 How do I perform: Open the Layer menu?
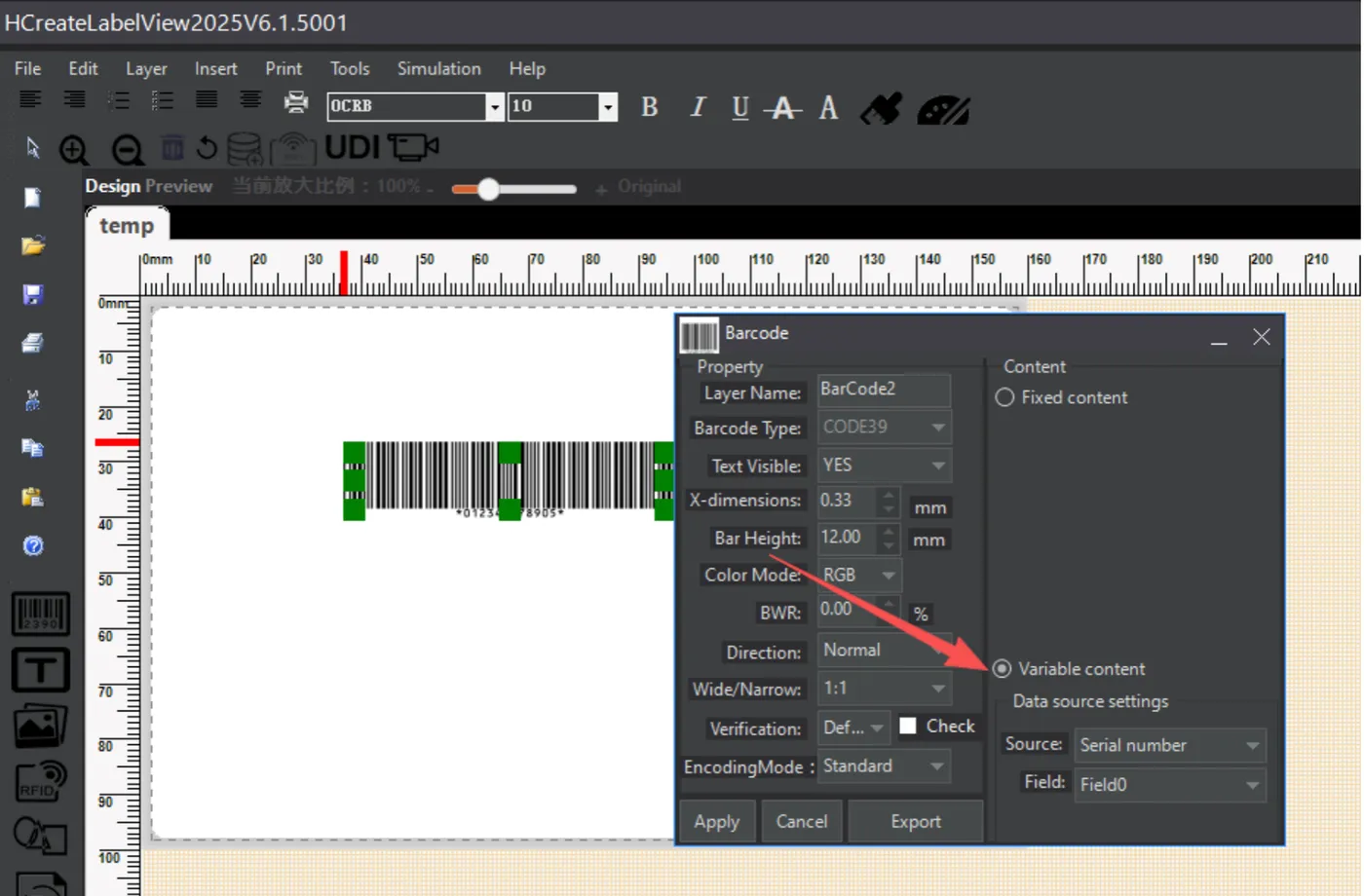tap(146, 68)
